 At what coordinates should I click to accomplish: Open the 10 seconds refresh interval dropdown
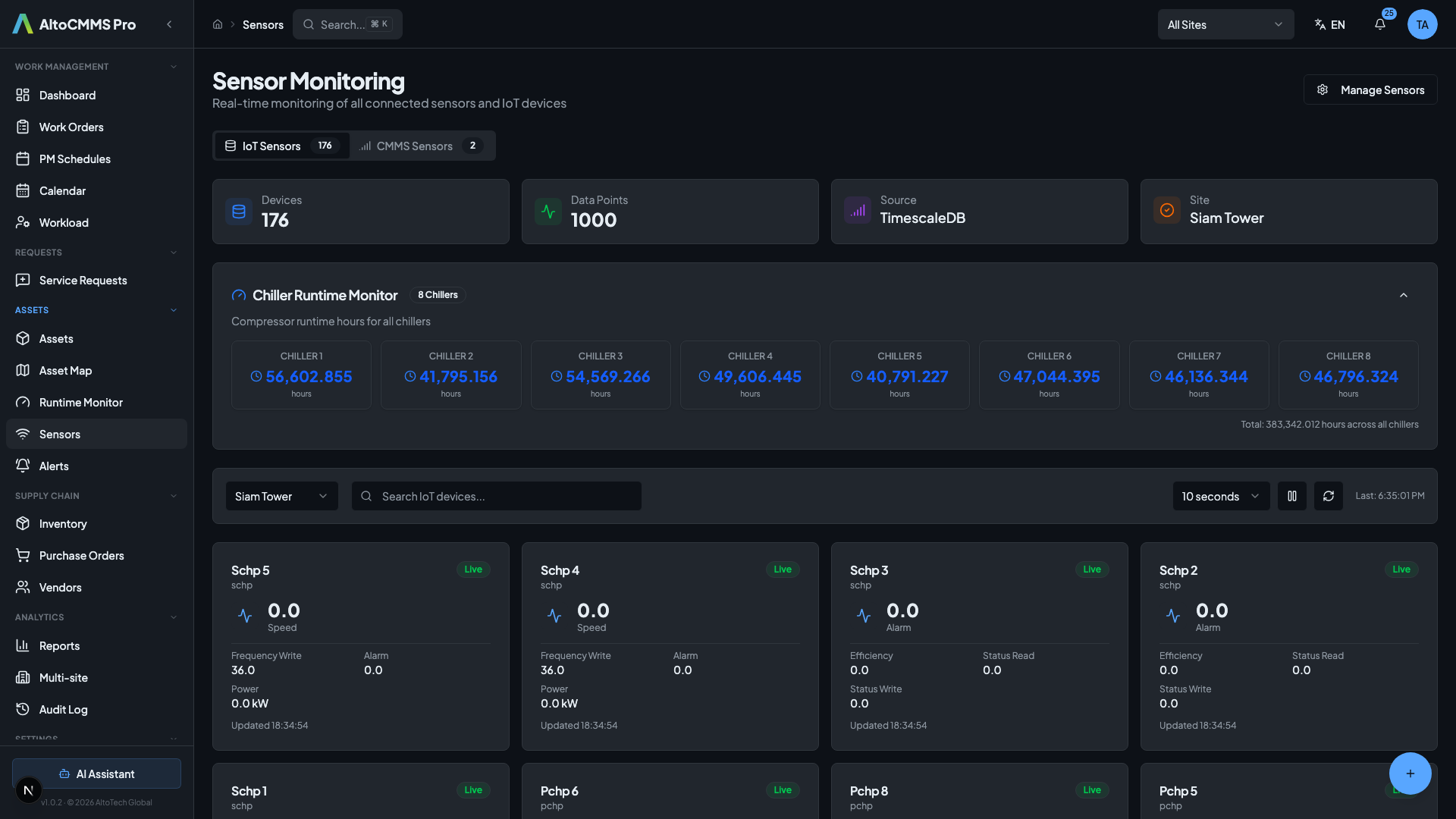tap(1220, 496)
